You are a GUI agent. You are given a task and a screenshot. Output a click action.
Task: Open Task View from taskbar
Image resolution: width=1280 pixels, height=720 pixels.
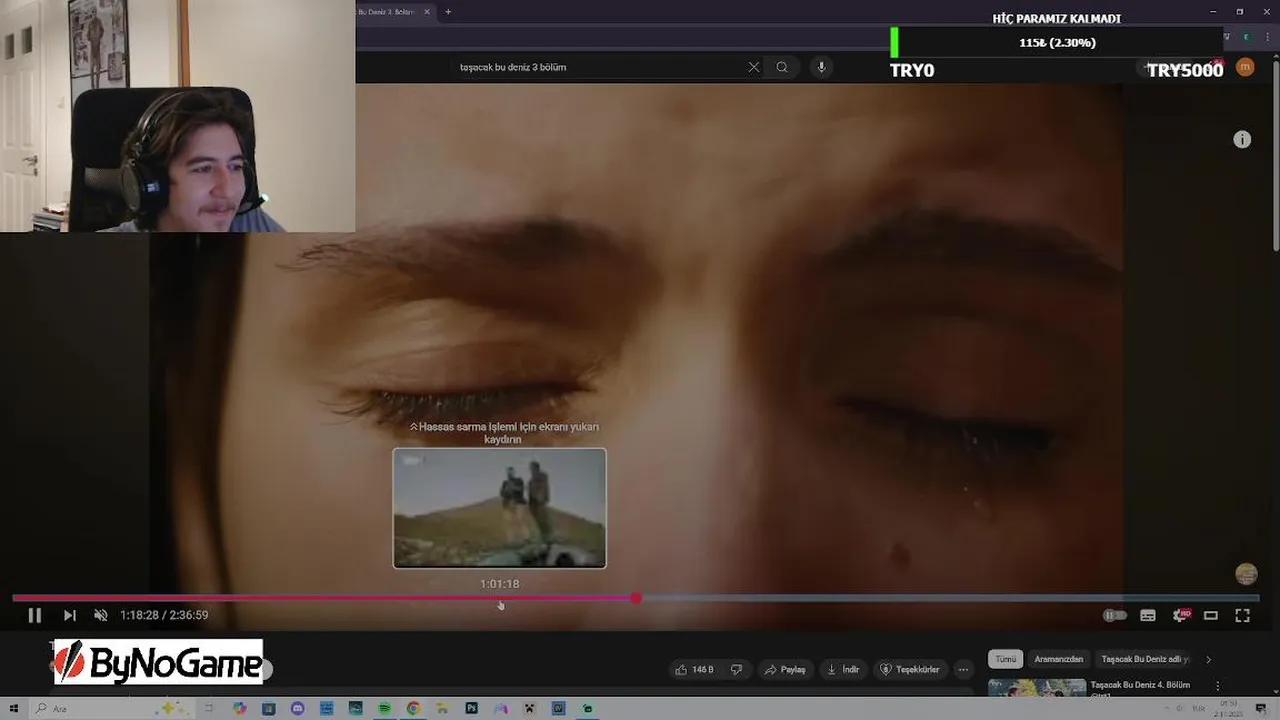[210, 709]
